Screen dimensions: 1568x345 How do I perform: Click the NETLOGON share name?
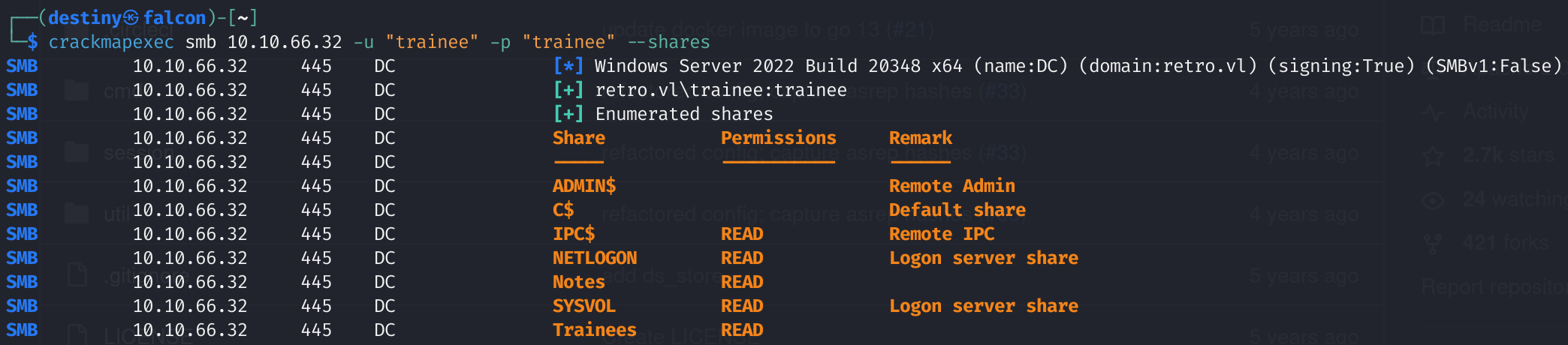(594, 258)
